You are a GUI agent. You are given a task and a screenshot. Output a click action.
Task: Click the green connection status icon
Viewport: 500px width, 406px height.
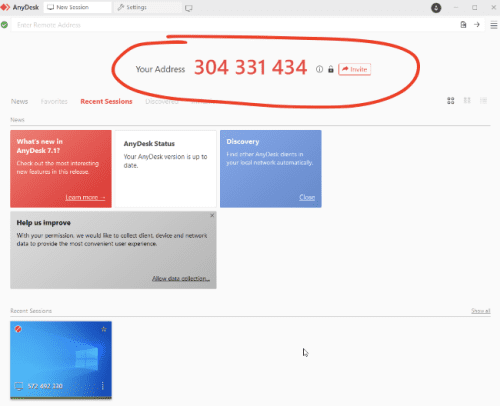pos(4,25)
